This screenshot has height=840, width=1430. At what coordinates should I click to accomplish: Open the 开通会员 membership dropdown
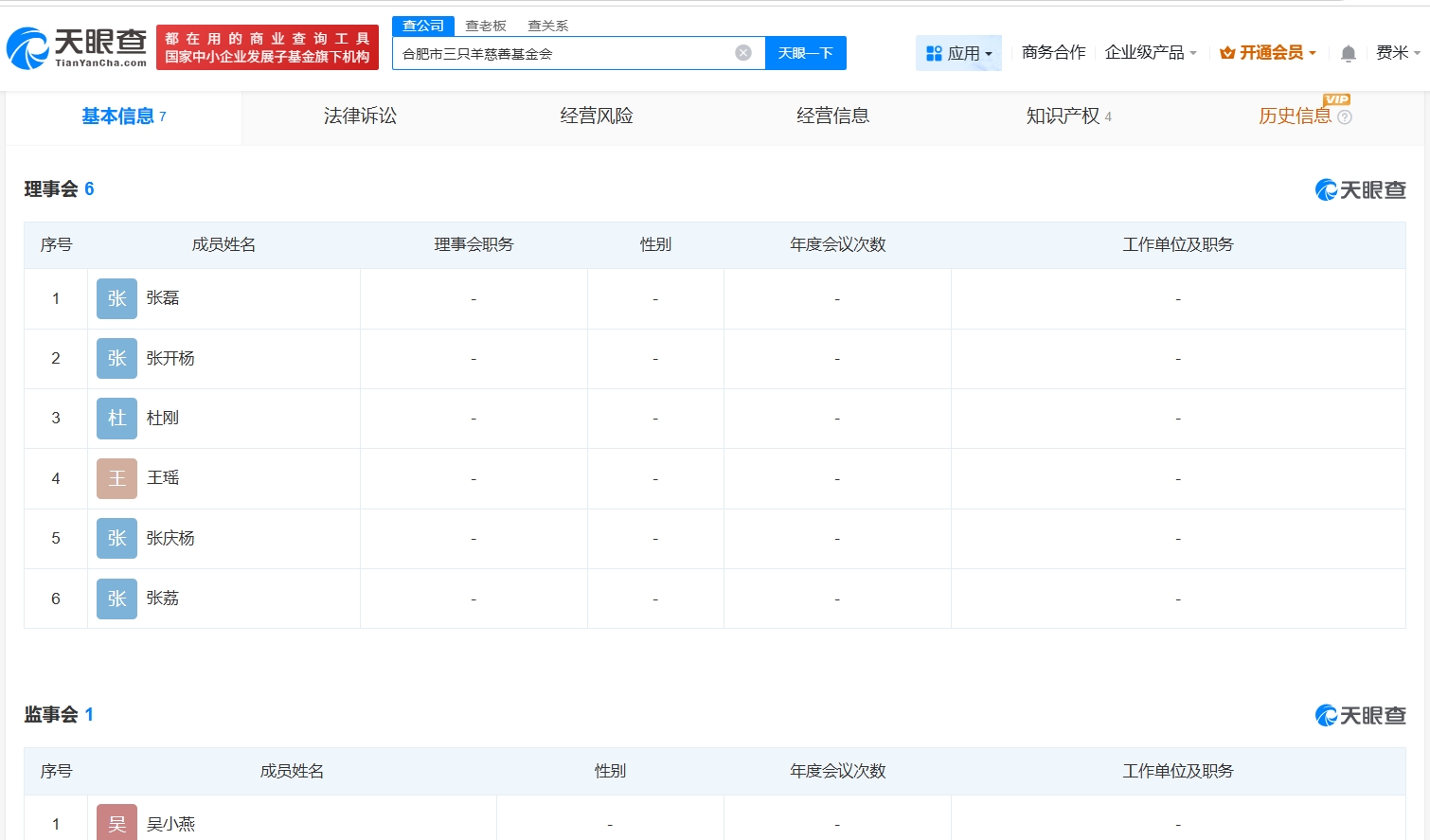tap(1268, 52)
